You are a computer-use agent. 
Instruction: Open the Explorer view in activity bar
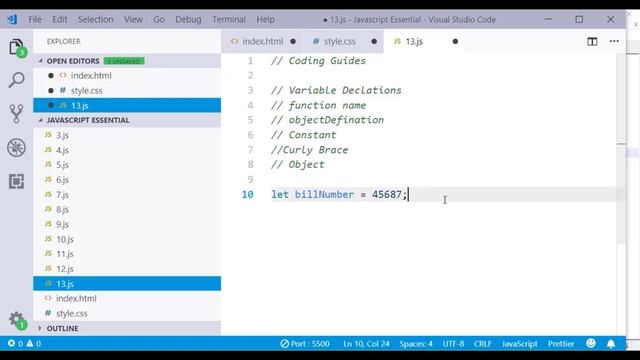[x=16, y=47]
